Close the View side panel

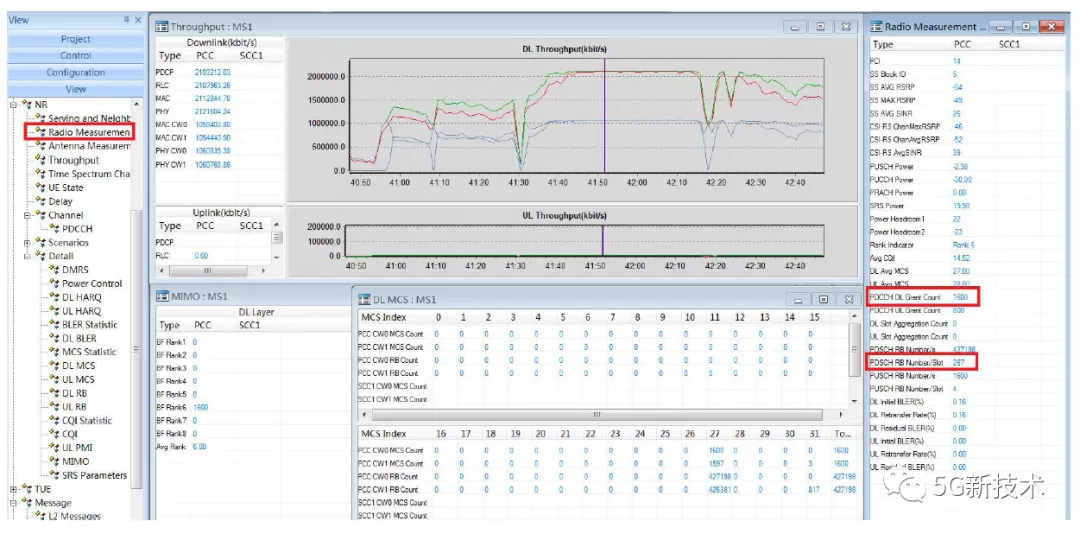(138, 20)
